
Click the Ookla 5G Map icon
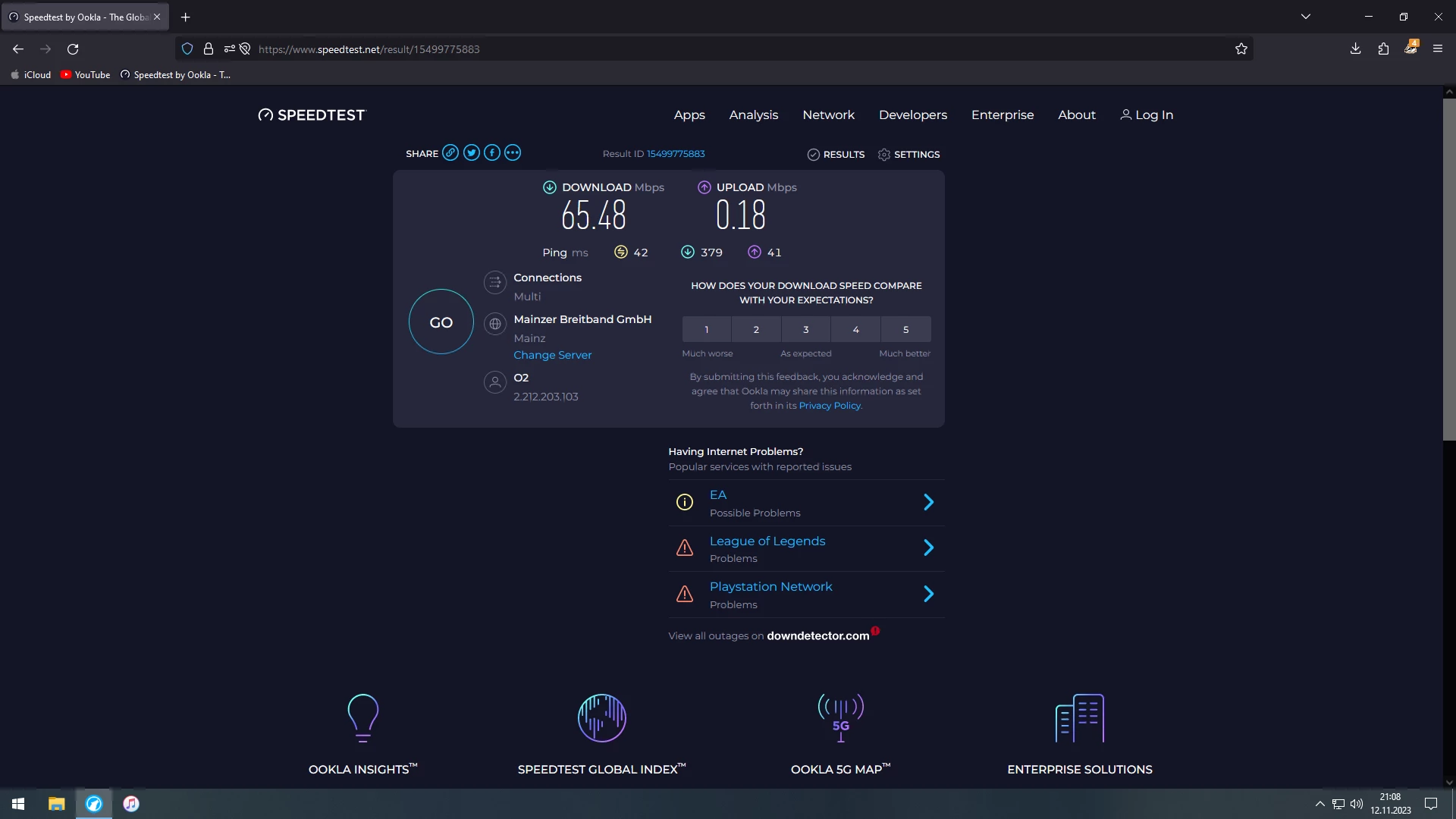coord(840,717)
